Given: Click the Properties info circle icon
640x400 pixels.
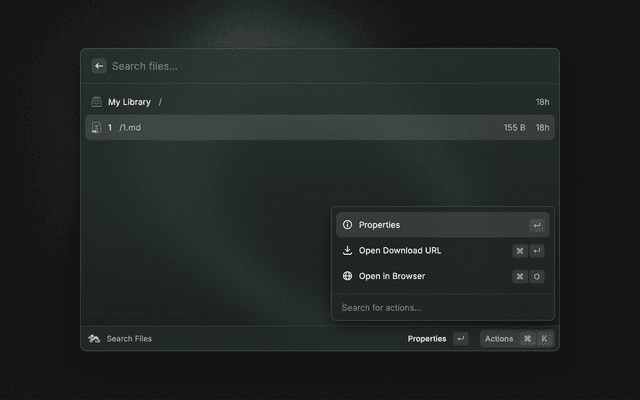Looking at the screenshot, I should (x=347, y=225).
